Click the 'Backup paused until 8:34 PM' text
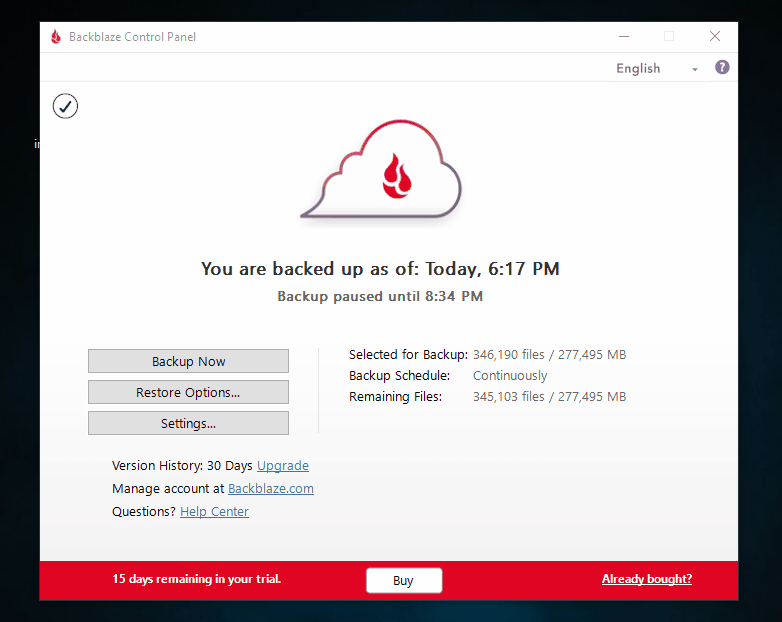This screenshot has width=782, height=622. (380, 296)
